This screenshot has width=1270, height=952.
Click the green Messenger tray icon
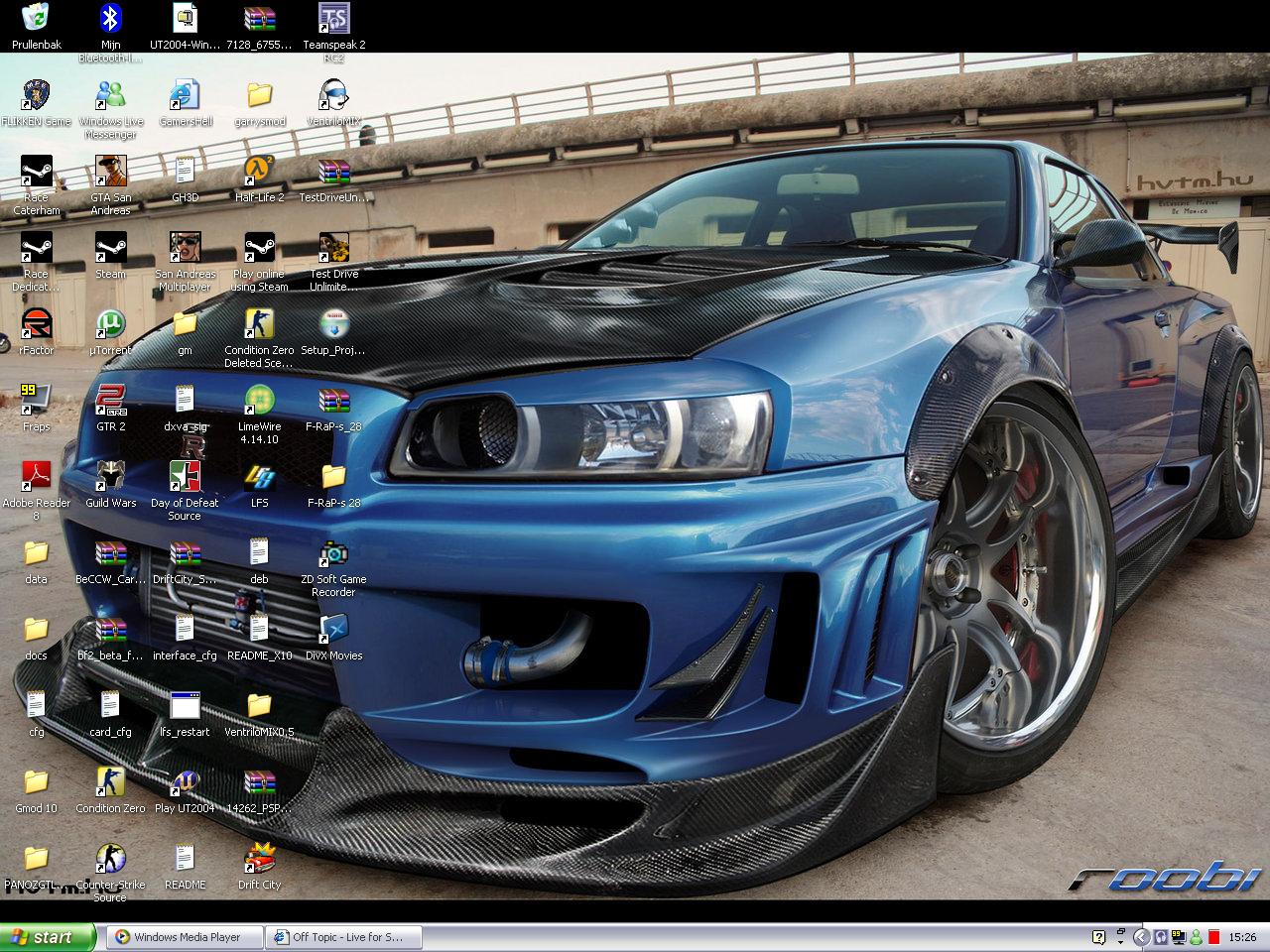point(1196,937)
